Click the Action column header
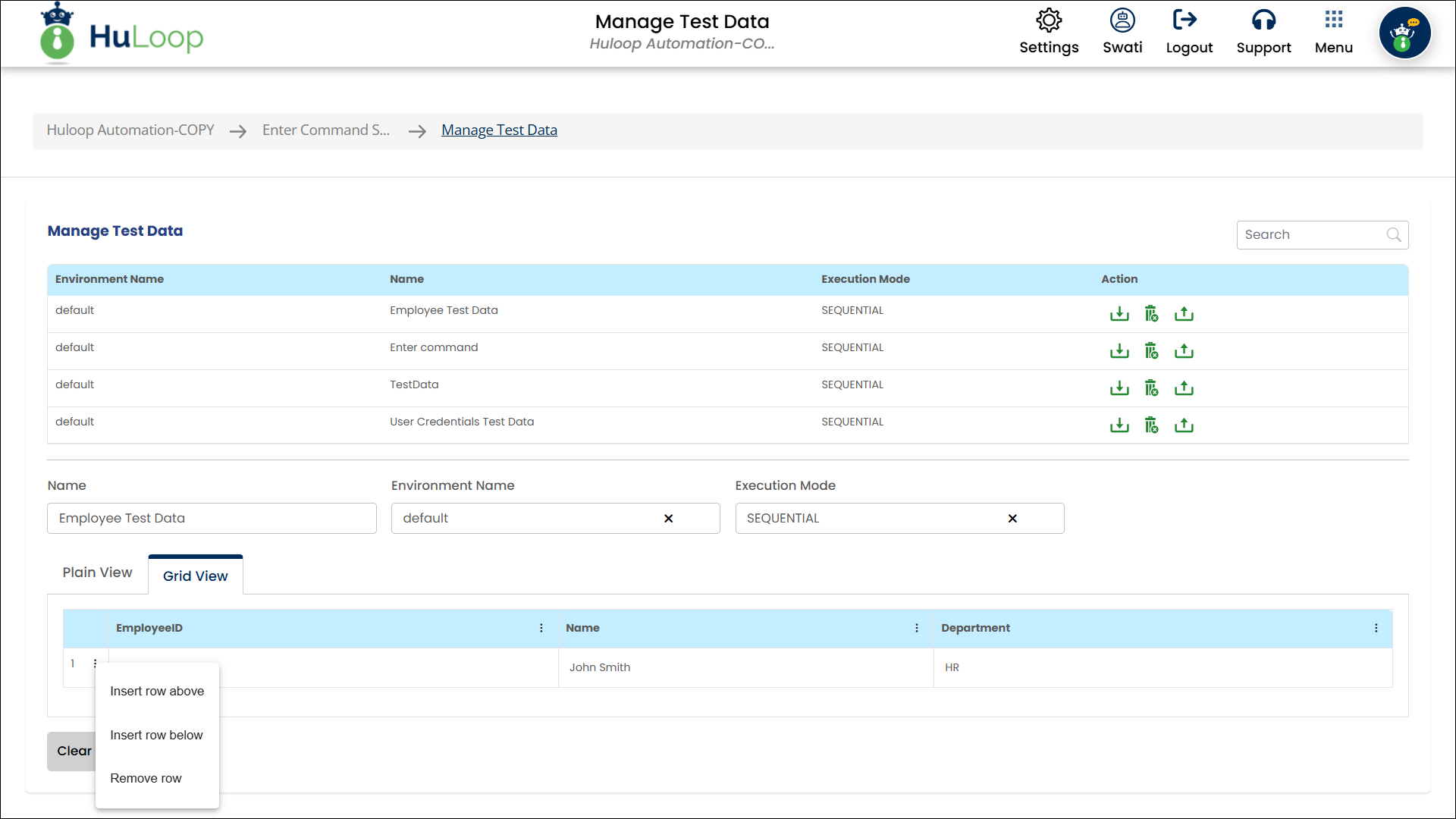Screen dimensions: 1456x819 pyautogui.click(x=1119, y=279)
